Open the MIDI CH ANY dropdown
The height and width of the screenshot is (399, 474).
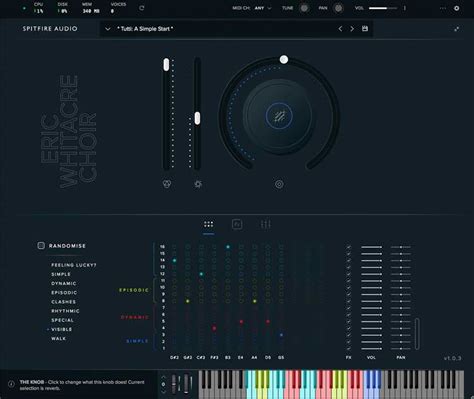[x=263, y=8]
